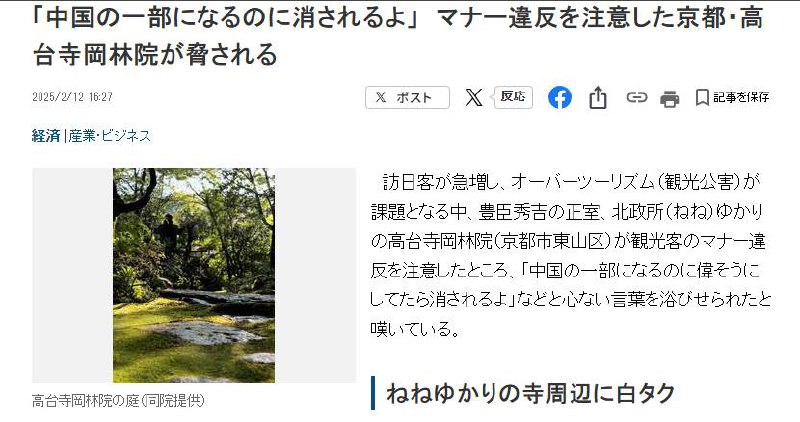Open the 産業・ビジネス category link

tap(110, 136)
